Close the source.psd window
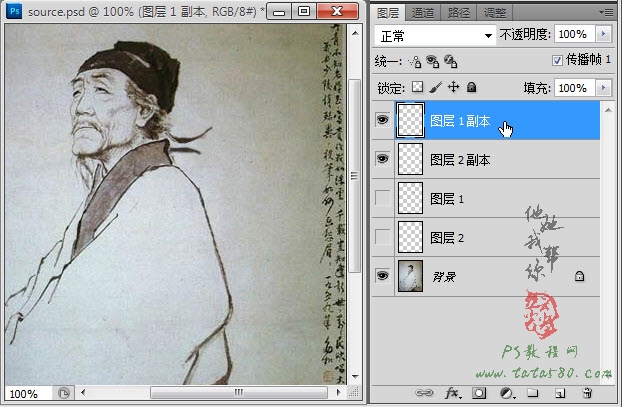This screenshot has width=622, height=407. point(337,12)
